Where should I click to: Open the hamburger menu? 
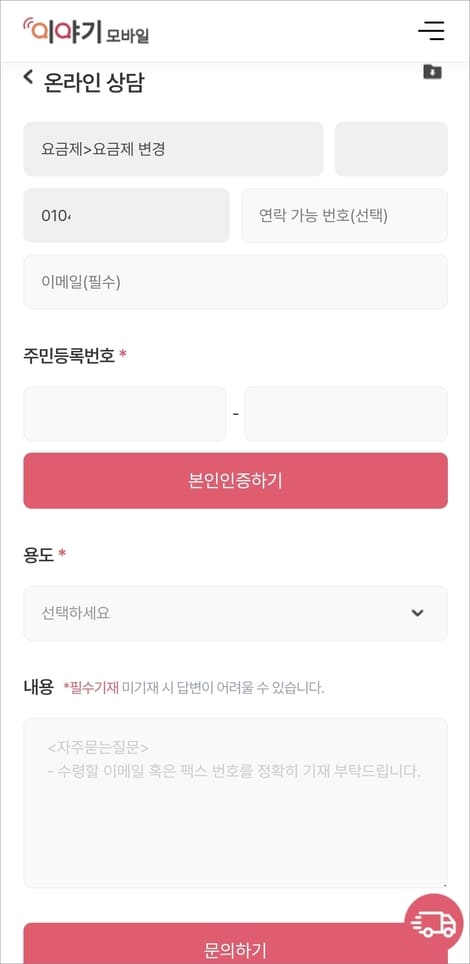[431, 31]
